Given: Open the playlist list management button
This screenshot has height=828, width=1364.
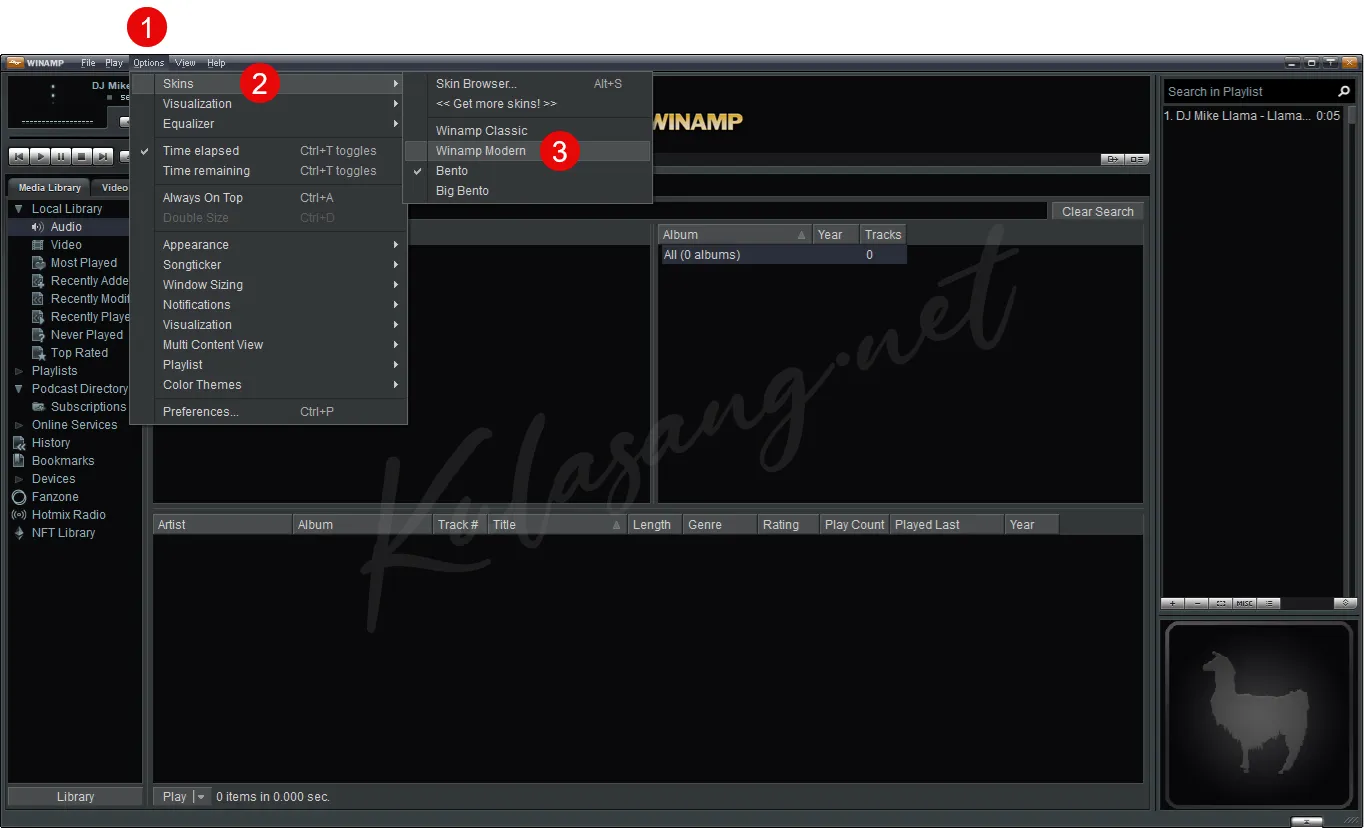Looking at the screenshot, I should pos(1268,603).
